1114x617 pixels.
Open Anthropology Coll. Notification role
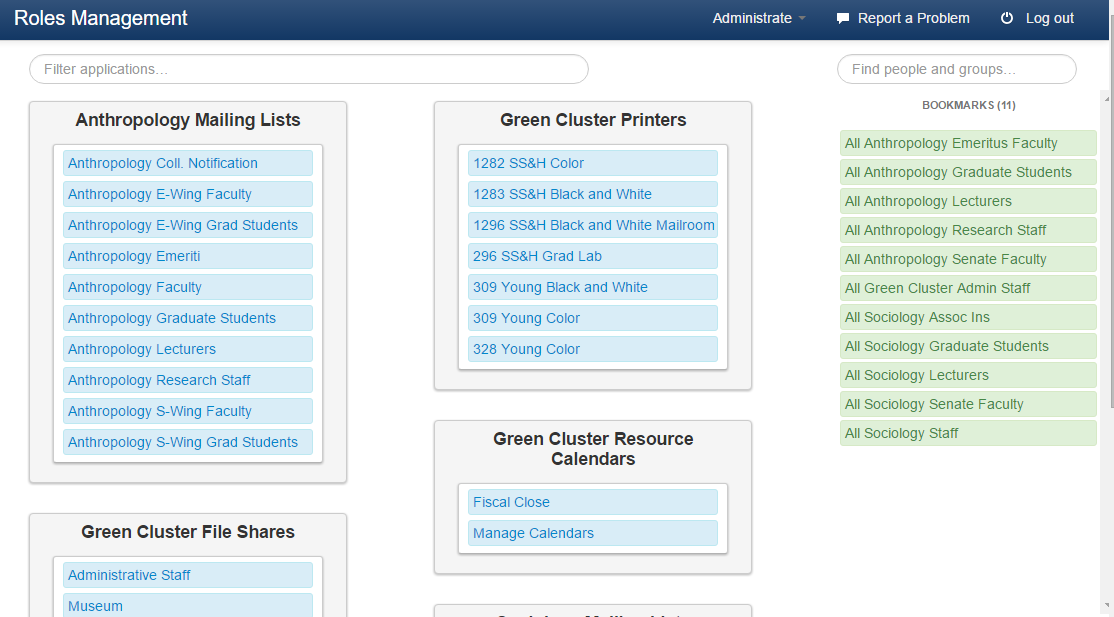[163, 163]
